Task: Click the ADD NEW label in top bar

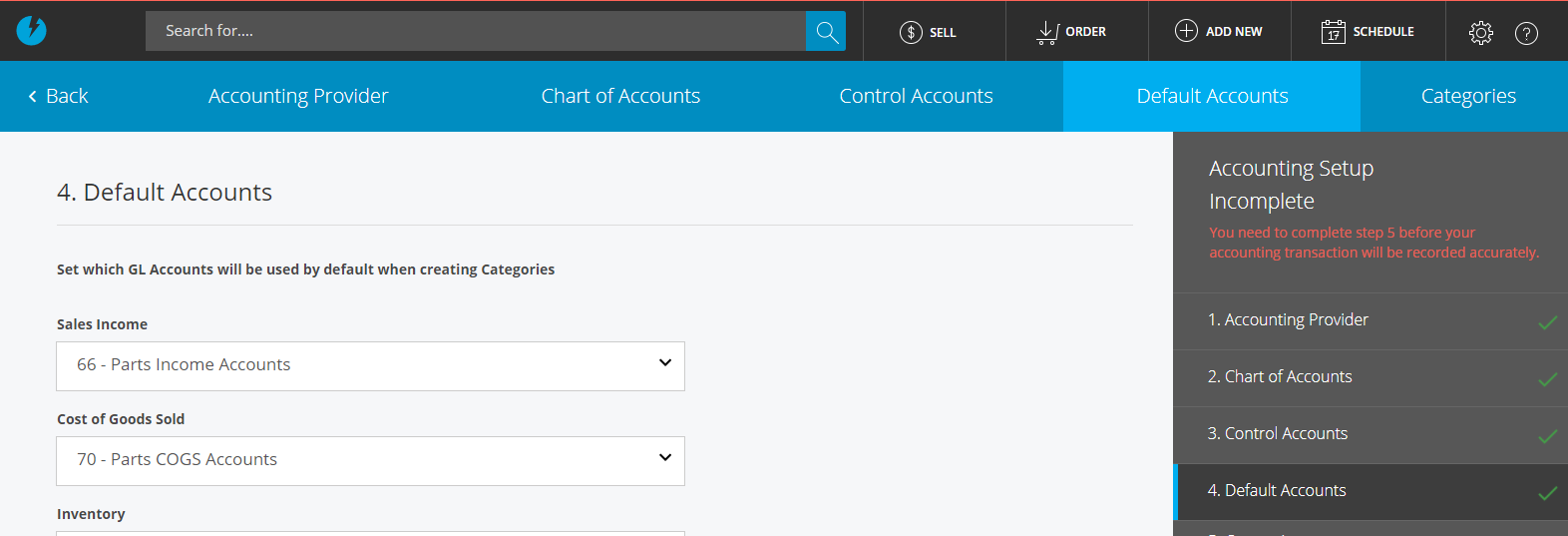Action: click(x=1234, y=32)
